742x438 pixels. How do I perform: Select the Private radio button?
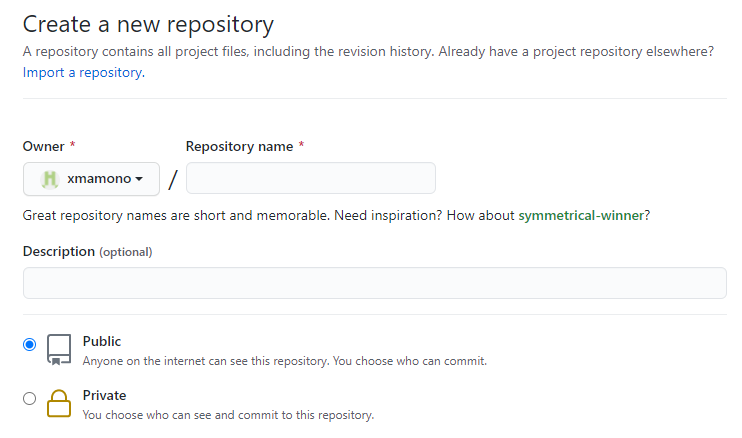click(29, 398)
